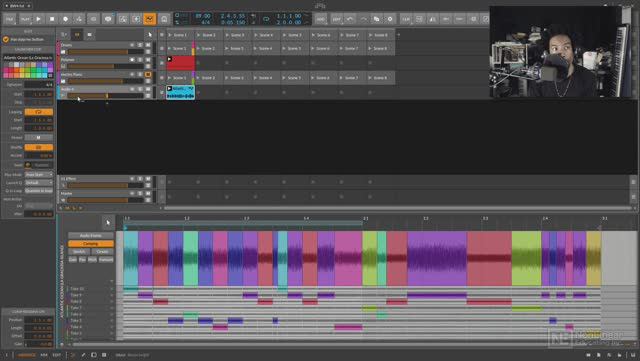Open the Q to Loop dropdown
The height and width of the screenshot is (361, 640).
tap(39, 191)
